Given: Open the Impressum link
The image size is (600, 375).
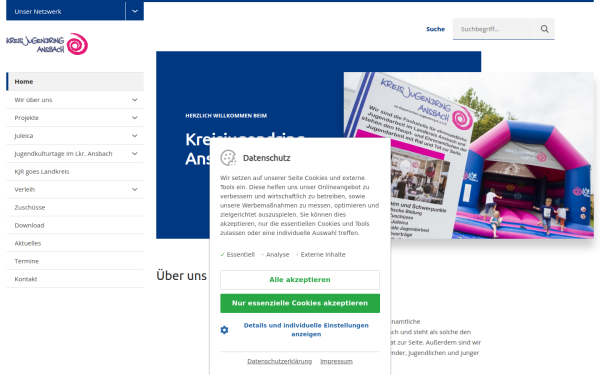Looking at the screenshot, I should 336,361.
